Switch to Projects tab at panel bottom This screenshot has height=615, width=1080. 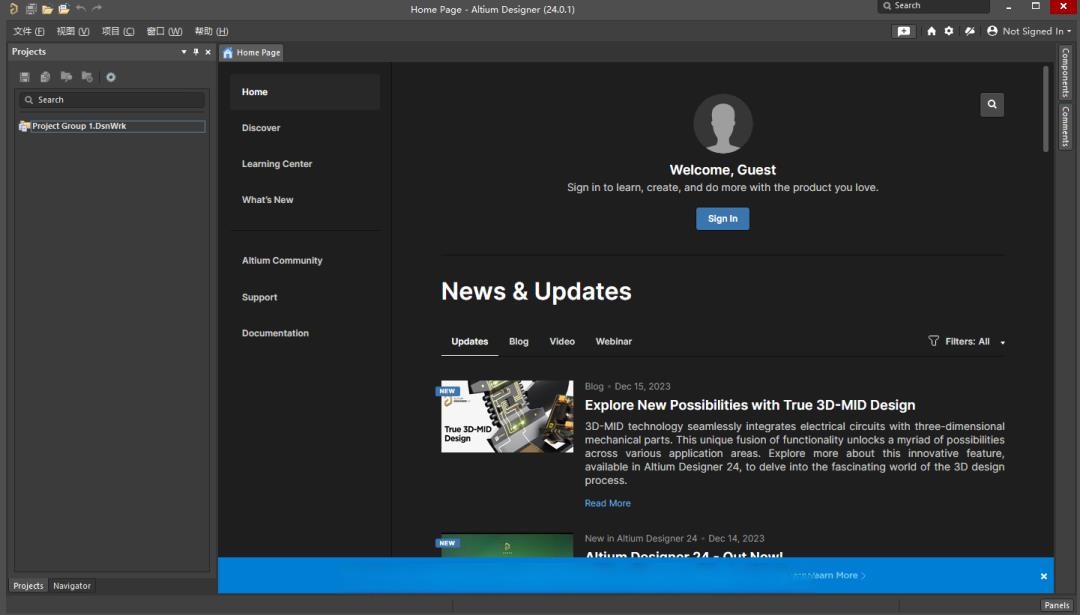(x=28, y=585)
